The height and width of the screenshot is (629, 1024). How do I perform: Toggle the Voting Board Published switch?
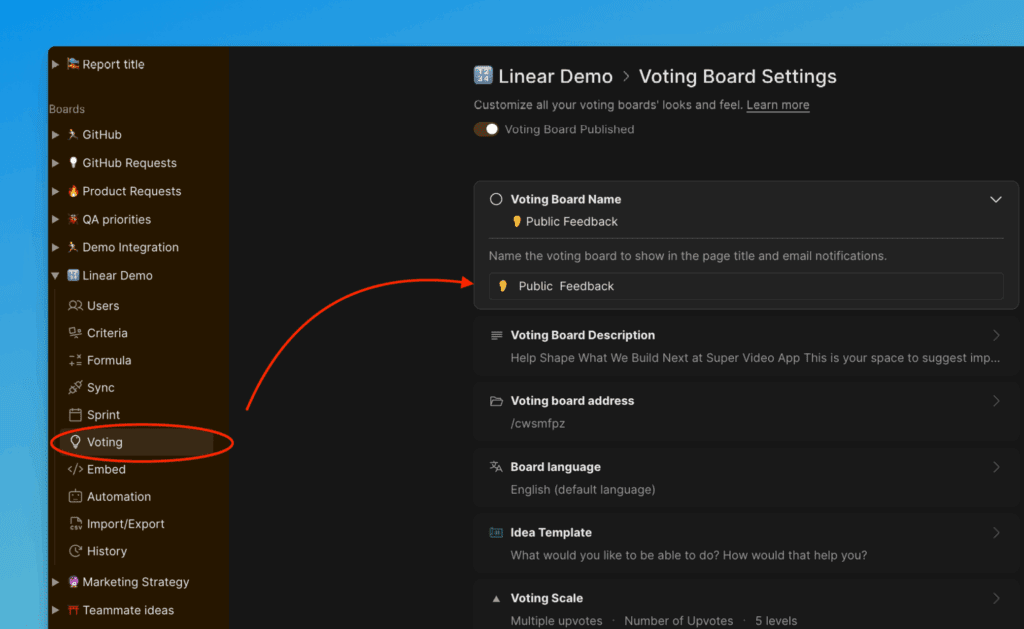tap(486, 129)
